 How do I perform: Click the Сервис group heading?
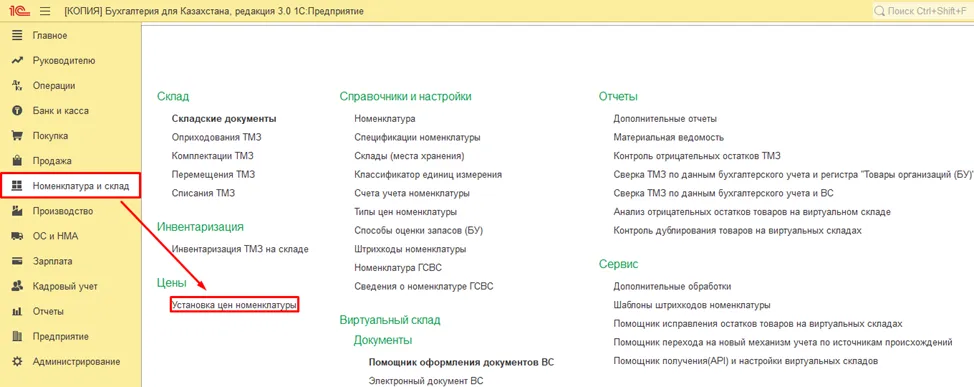tap(619, 264)
